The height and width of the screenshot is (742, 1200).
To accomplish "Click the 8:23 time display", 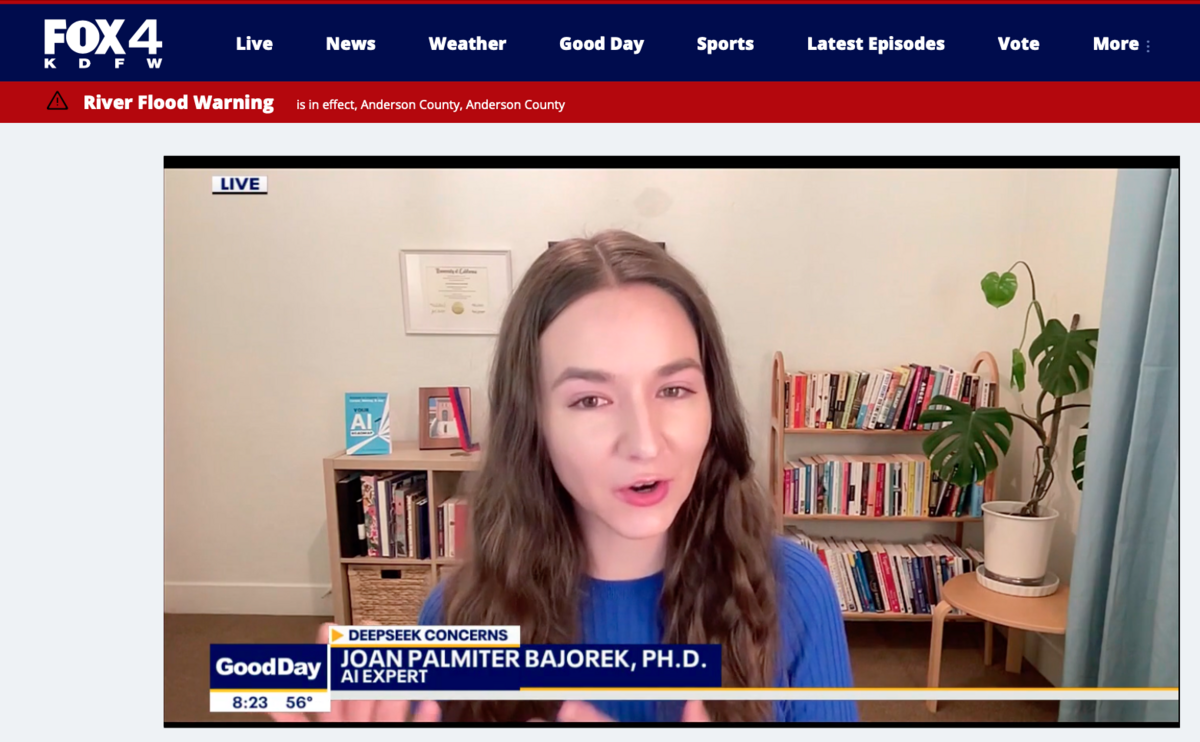I will pyautogui.click(x=250, y=702).
